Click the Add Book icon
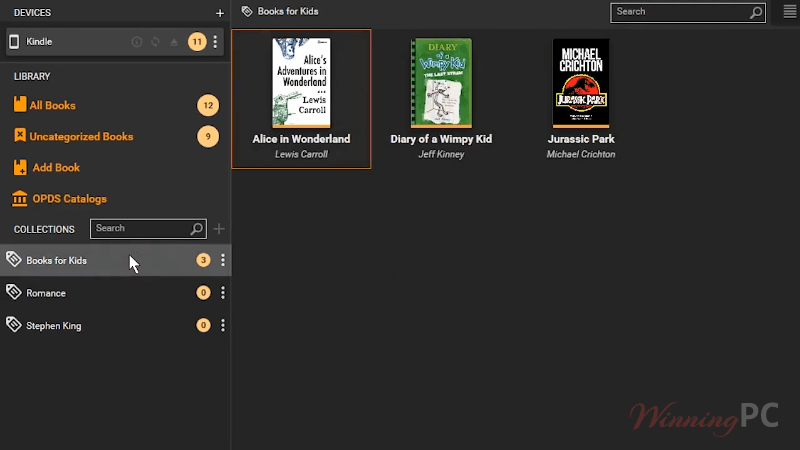 (x=20, y=167)
